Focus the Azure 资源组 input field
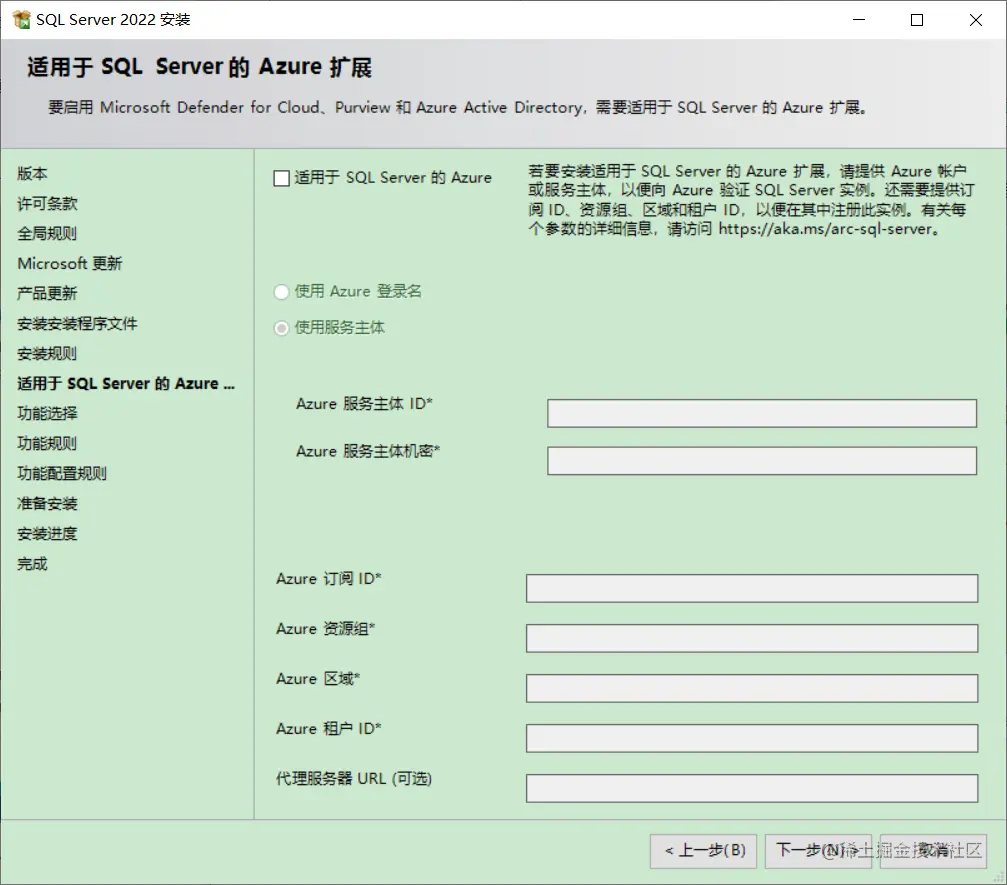 coord(751,638)
